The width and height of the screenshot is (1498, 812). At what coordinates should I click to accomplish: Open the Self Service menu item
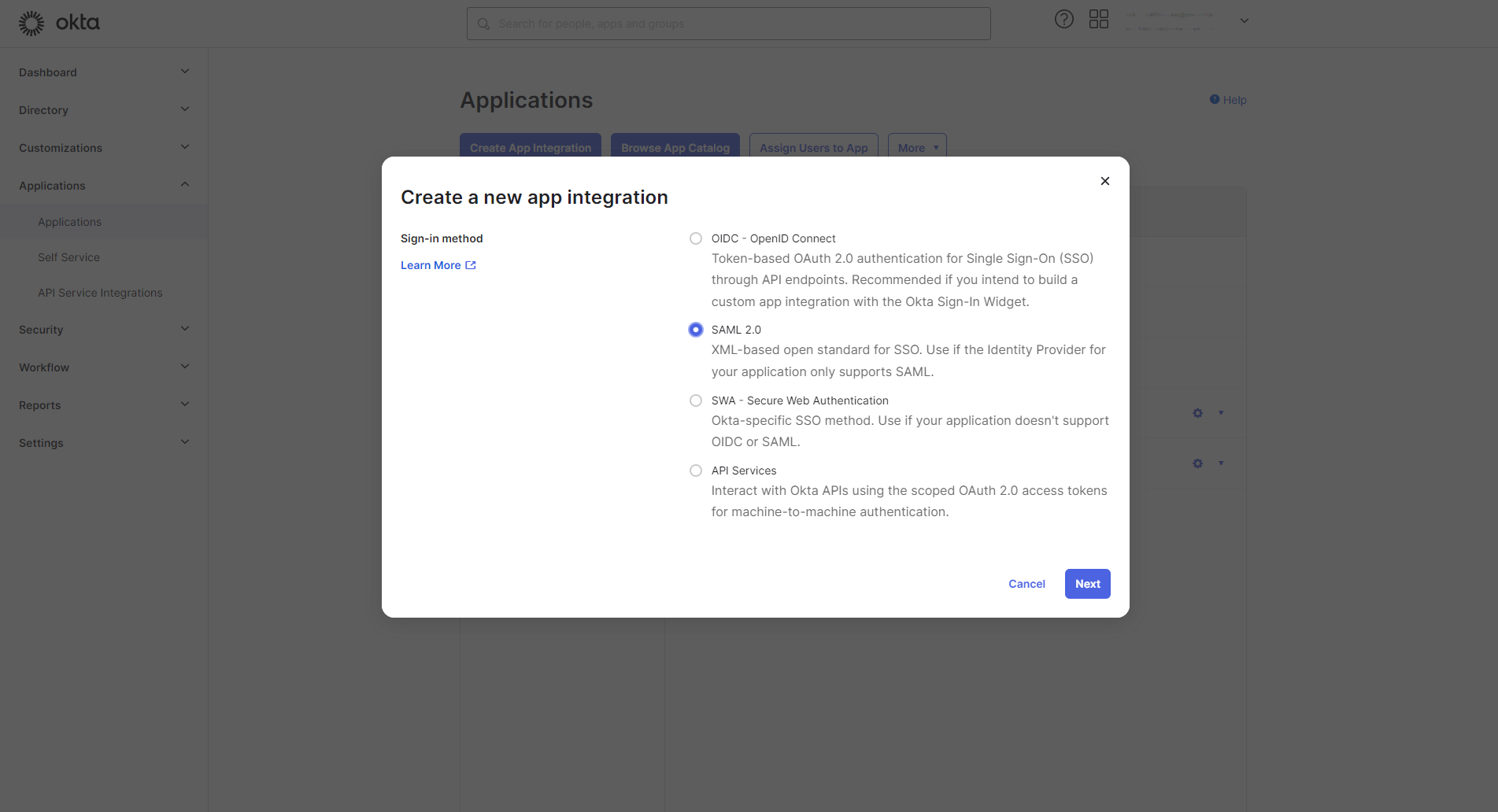[x=68, y=257]
